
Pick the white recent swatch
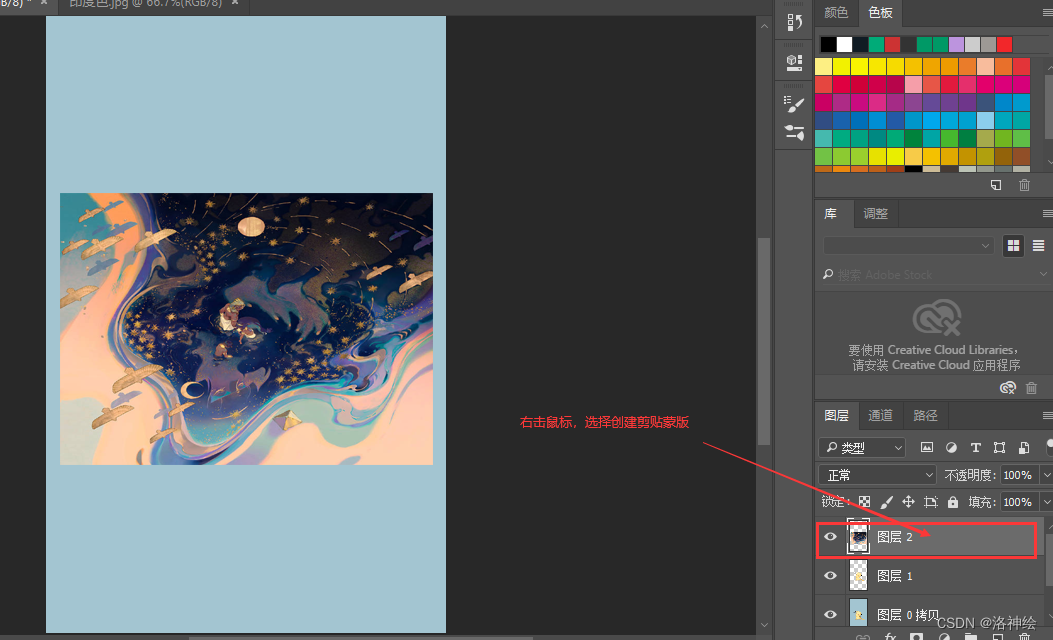pyautogui.click(x=844, y=44)
